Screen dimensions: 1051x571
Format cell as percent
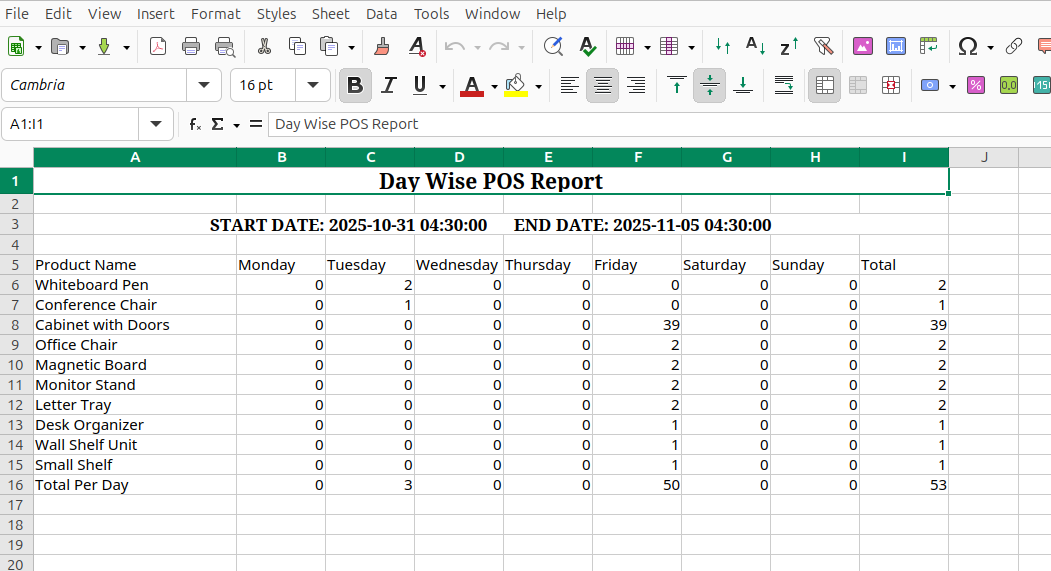(x=976, y=85)
